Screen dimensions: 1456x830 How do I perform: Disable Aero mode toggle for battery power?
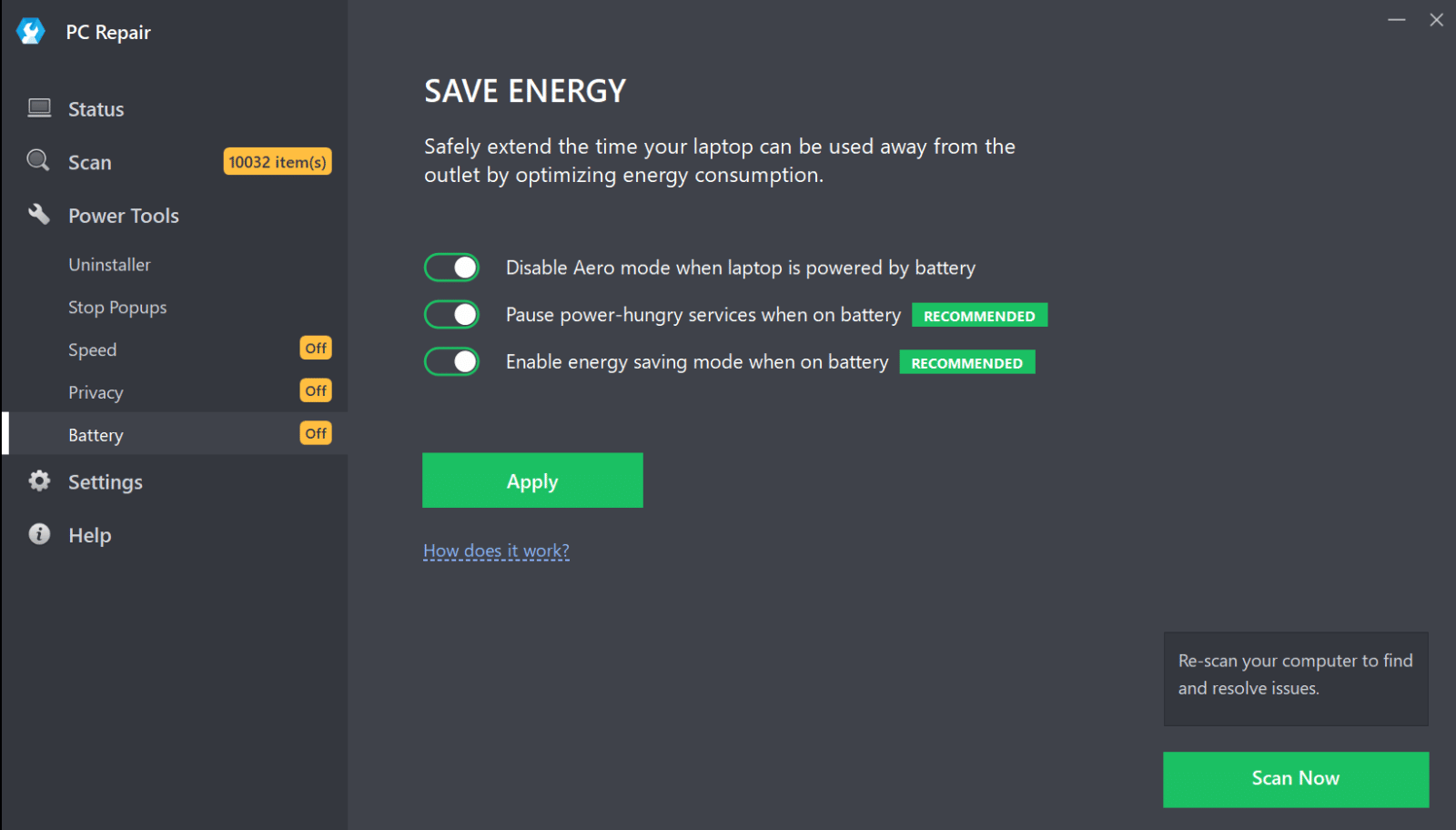pyautogui.click(x=451, y=267)
